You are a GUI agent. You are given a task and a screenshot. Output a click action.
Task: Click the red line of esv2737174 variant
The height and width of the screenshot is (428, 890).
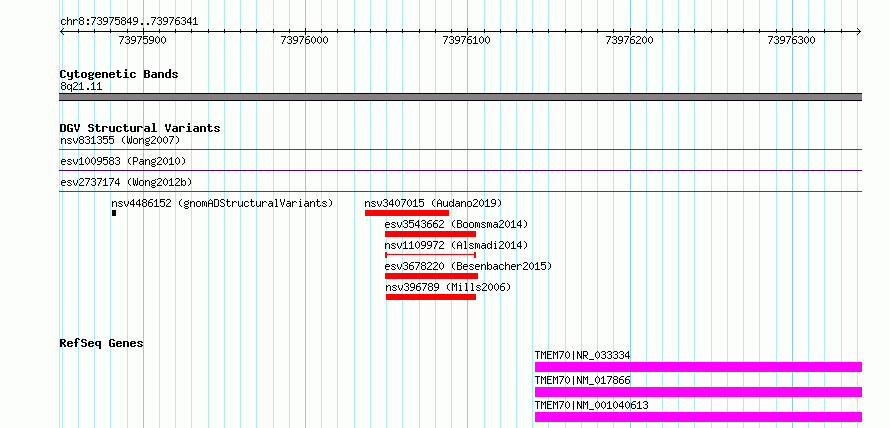(460, 191)
